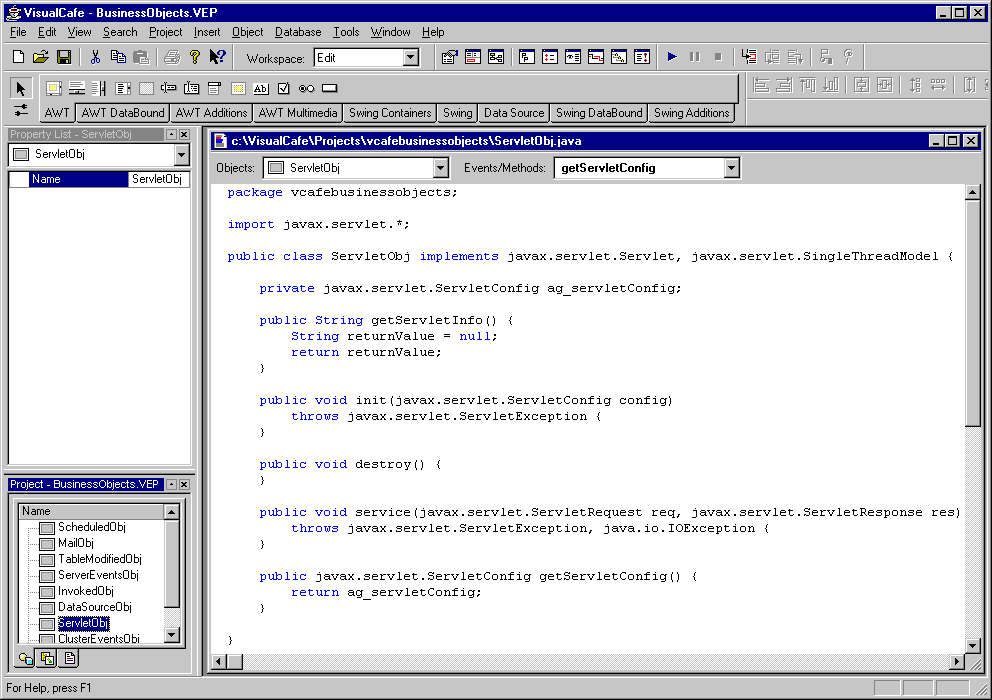The height and width of the screenshot is (700, 992).
Task: Click the Name column header in Project list
Action: coord(91,511)
